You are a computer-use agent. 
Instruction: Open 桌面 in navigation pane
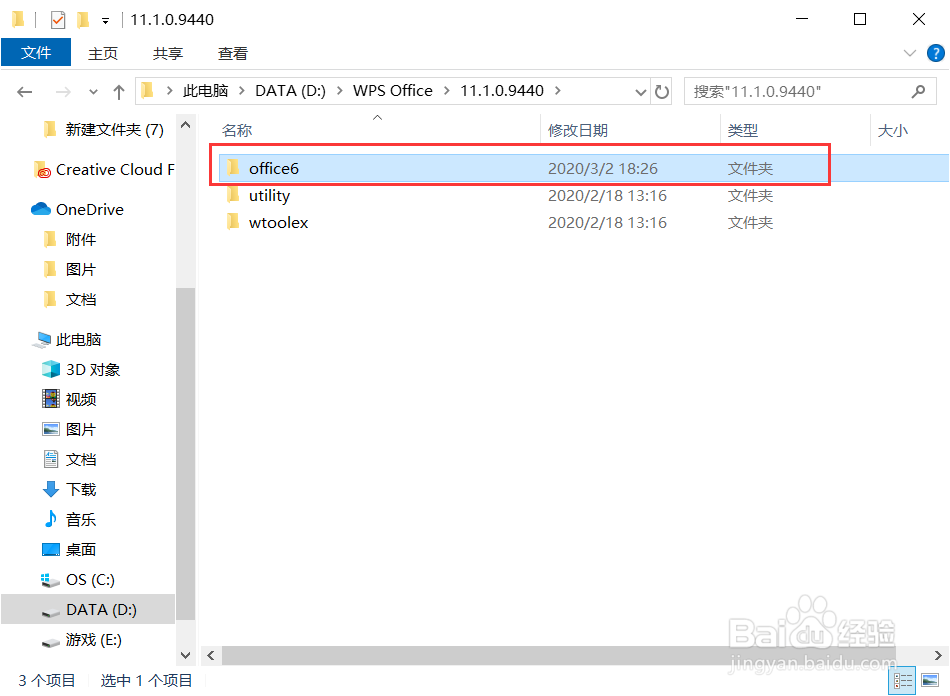pyautogui.click(x=81, y=550)
